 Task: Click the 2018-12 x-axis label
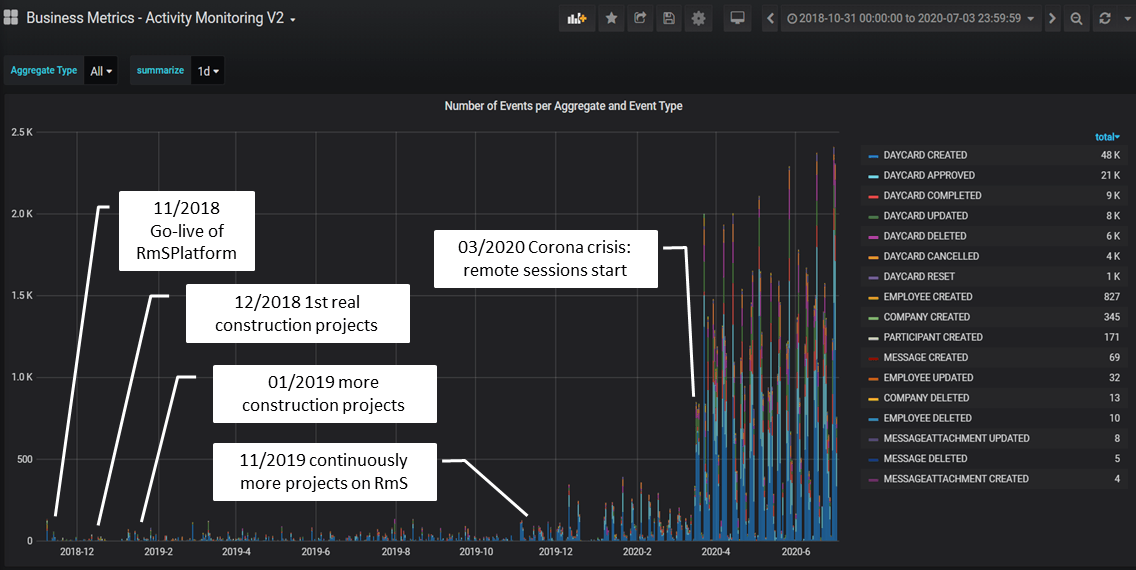coord(76,552)
